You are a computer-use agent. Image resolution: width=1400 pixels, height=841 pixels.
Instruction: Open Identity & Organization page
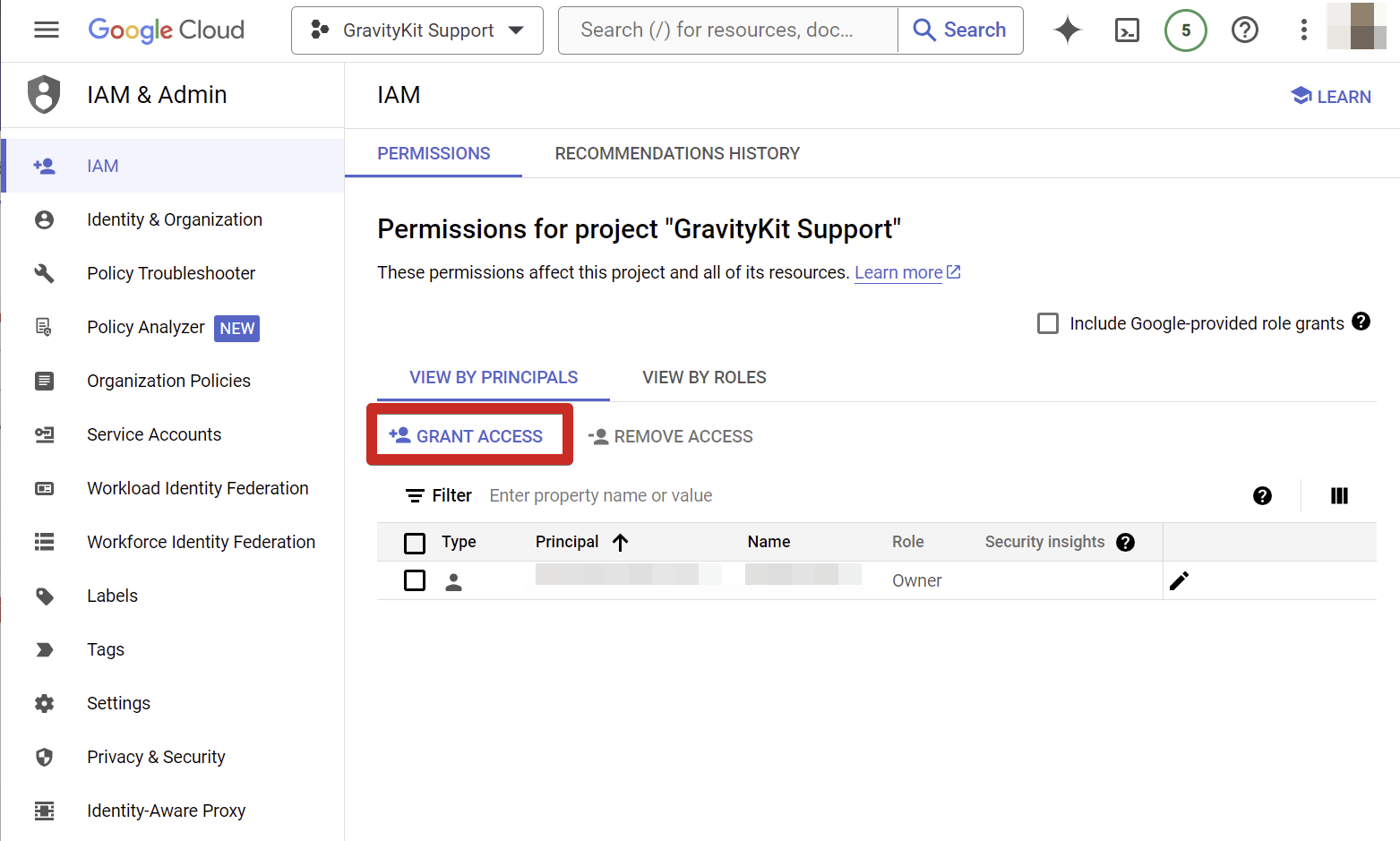pyautogui.click(x=175, y=219)
